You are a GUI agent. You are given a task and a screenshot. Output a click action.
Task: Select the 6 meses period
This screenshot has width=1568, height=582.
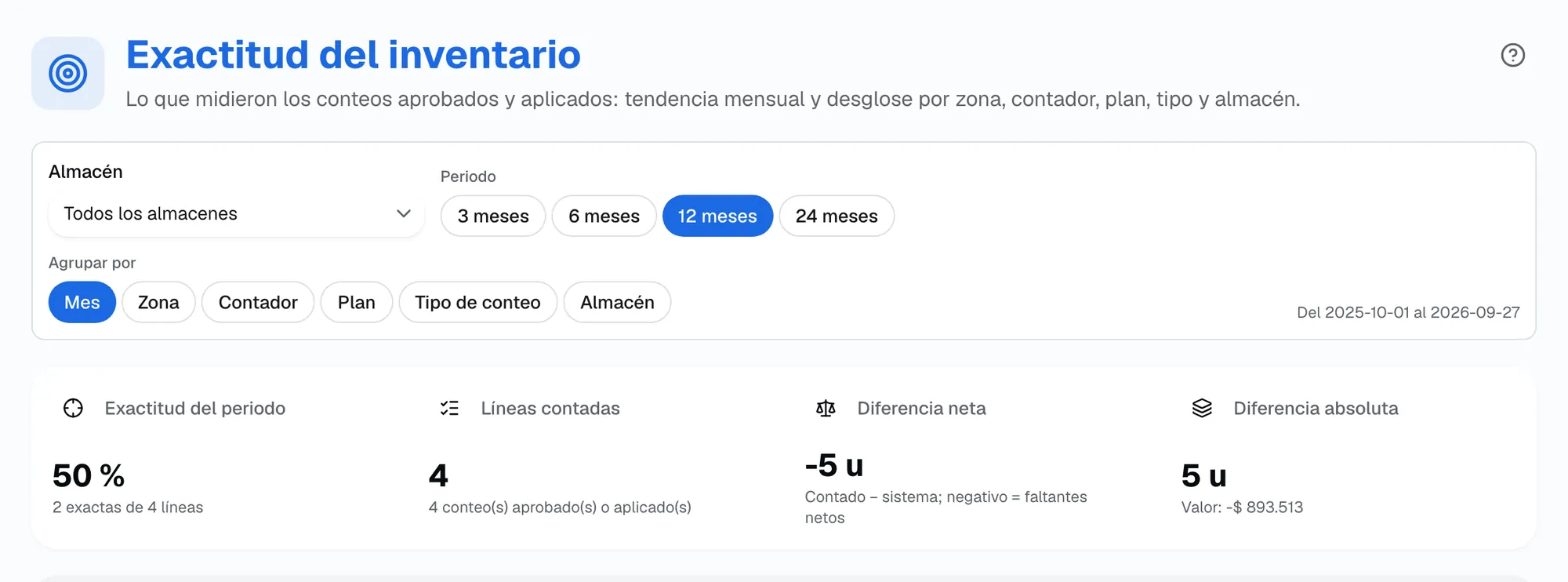604,216
